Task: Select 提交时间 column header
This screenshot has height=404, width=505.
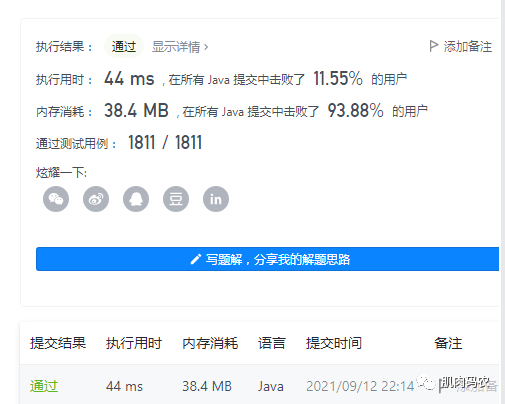Action: [334, 343]
